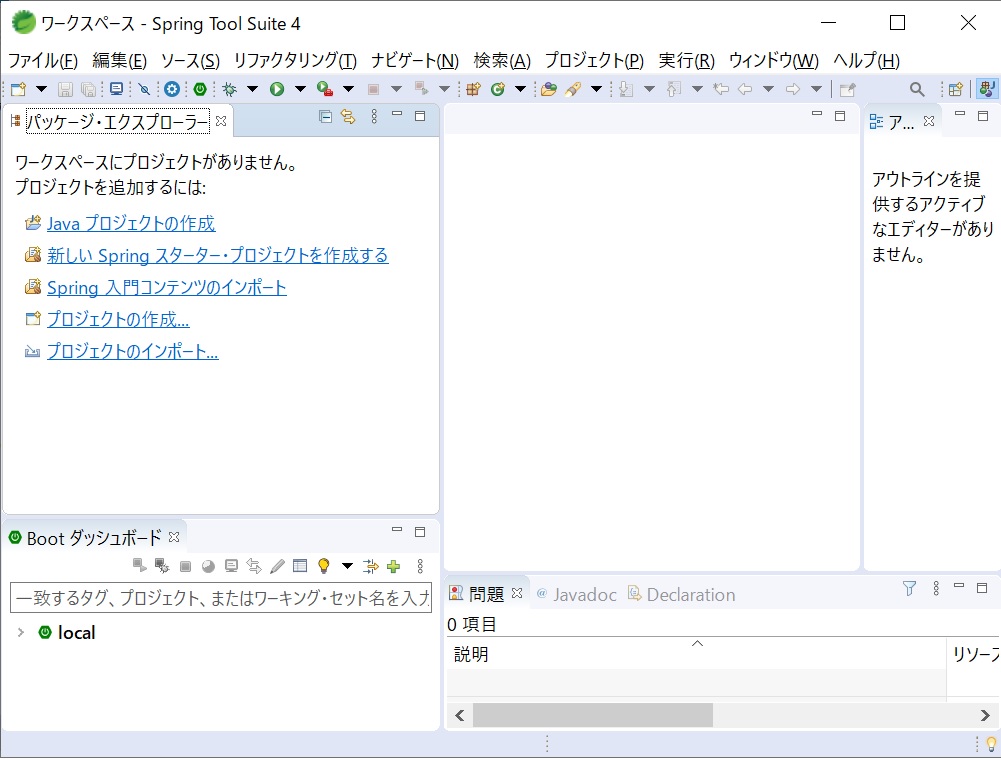
Task: Open dropdown arrow next to Boot Dashboard lightbulb
Action: coord(347,566)
